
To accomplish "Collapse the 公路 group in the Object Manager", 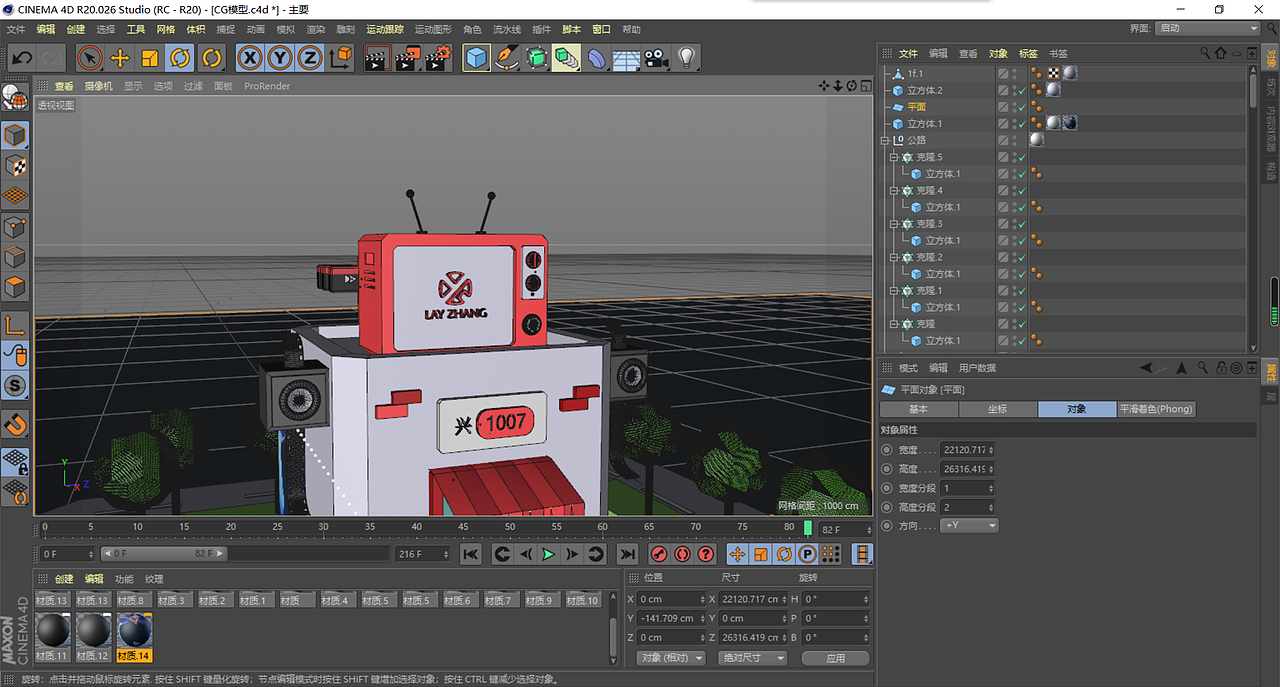I will tap(886, 140).
